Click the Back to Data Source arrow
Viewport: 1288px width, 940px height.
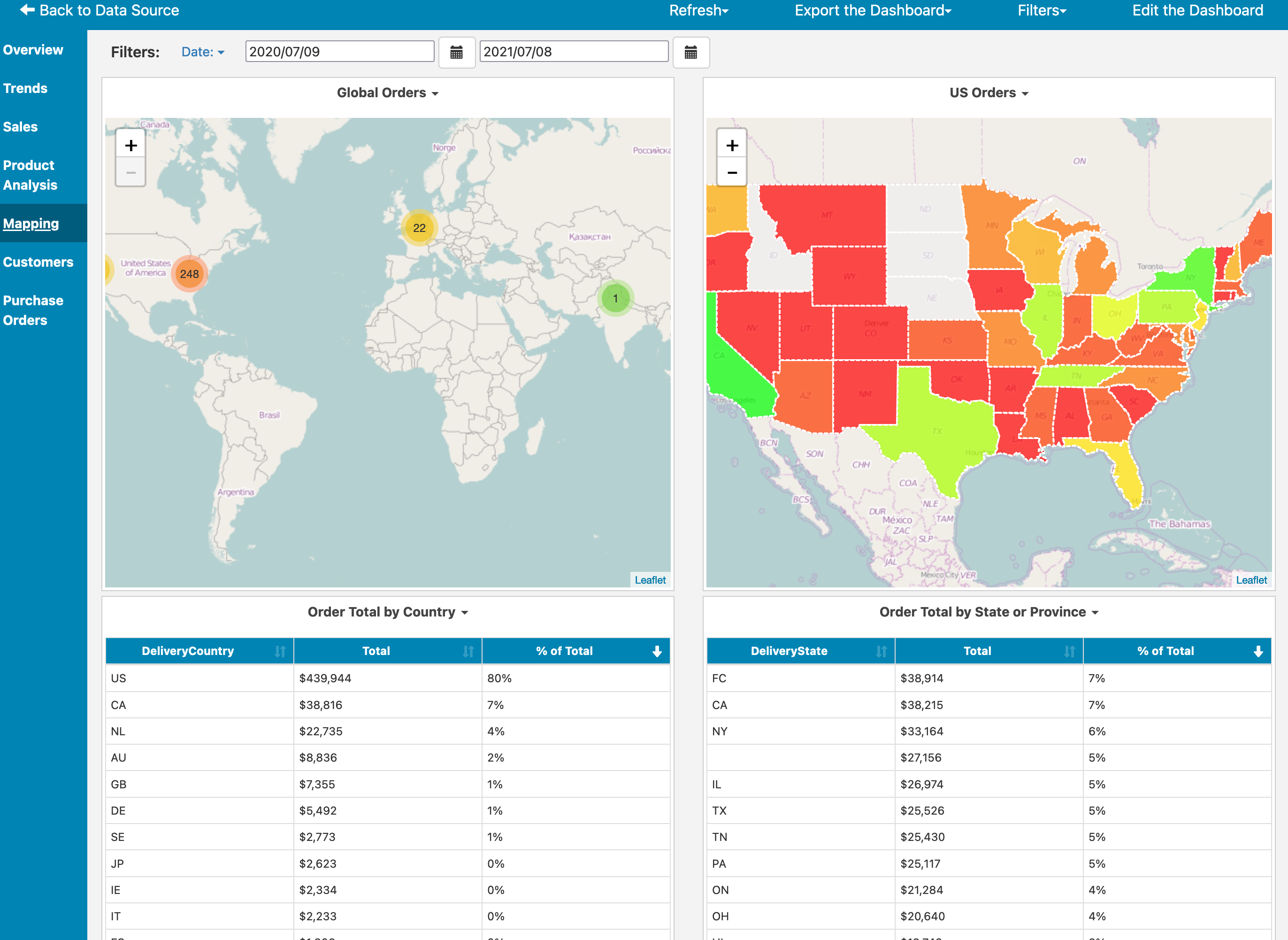(27, 10)
